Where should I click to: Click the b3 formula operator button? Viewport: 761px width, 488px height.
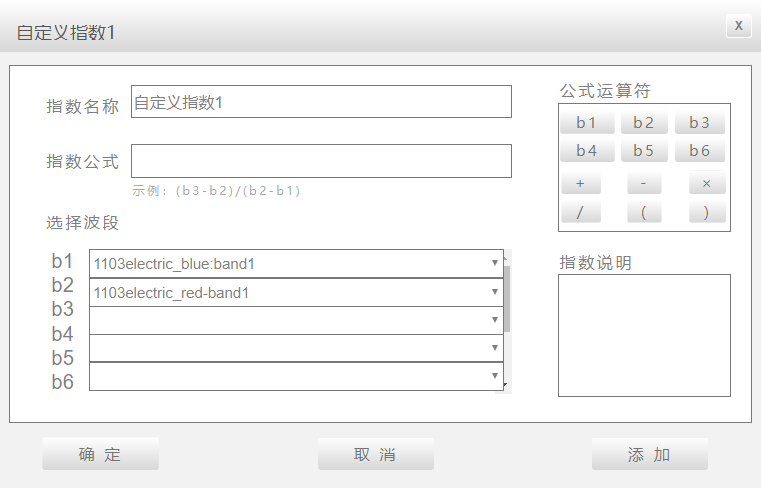[x=700, y=123]
